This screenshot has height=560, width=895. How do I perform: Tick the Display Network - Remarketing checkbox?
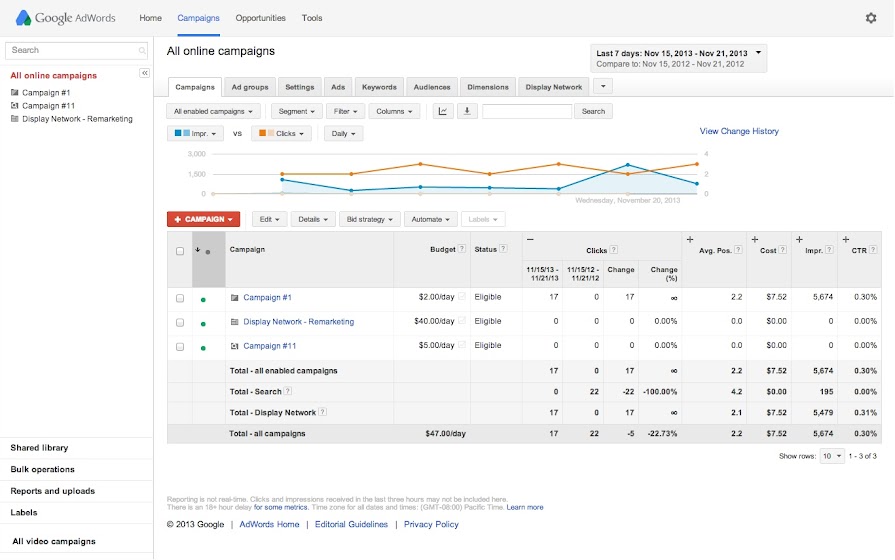pos(180,322)
